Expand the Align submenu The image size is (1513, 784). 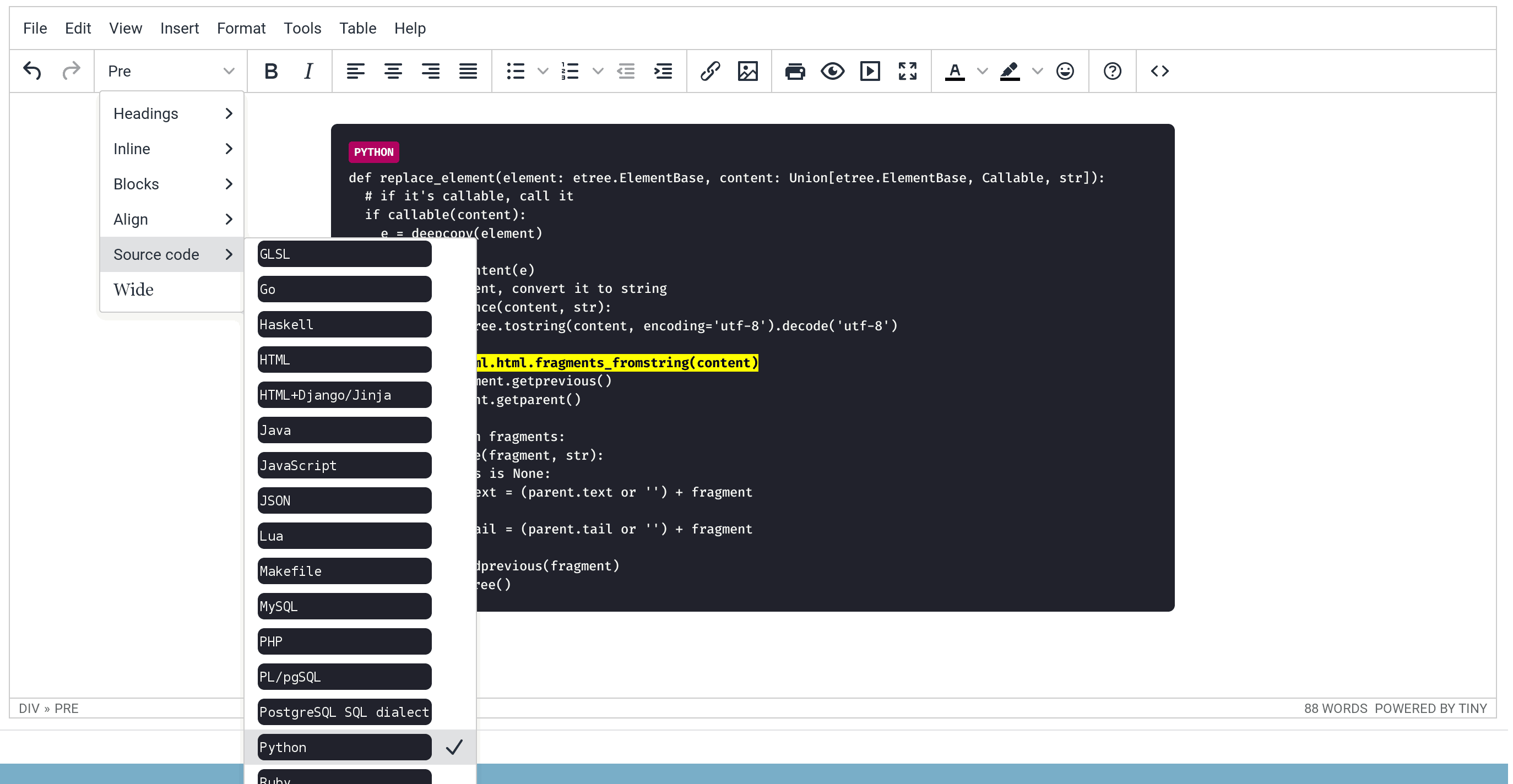(x=171, y=219)
